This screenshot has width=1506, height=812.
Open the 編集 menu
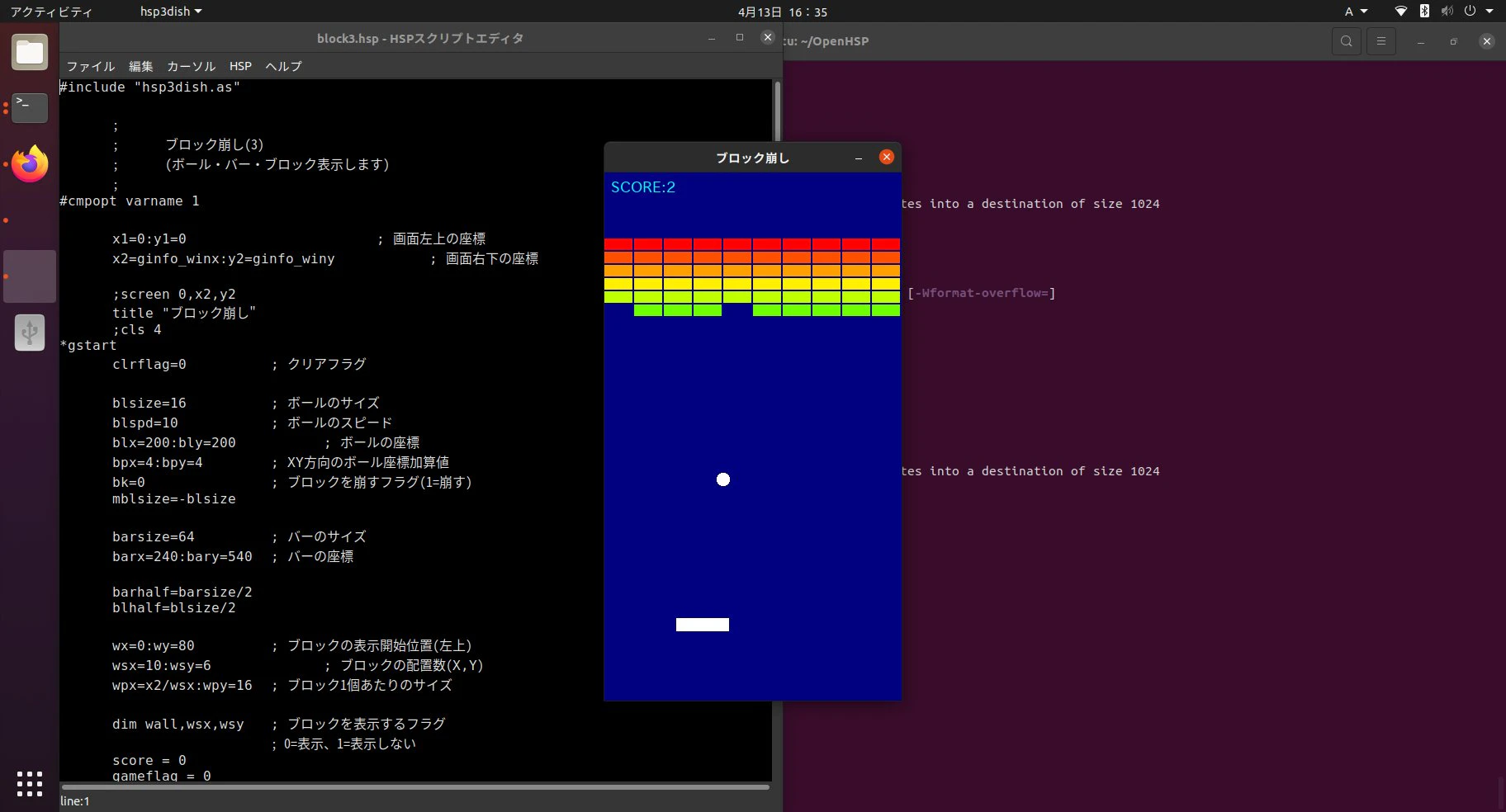[x=141, y=66]
